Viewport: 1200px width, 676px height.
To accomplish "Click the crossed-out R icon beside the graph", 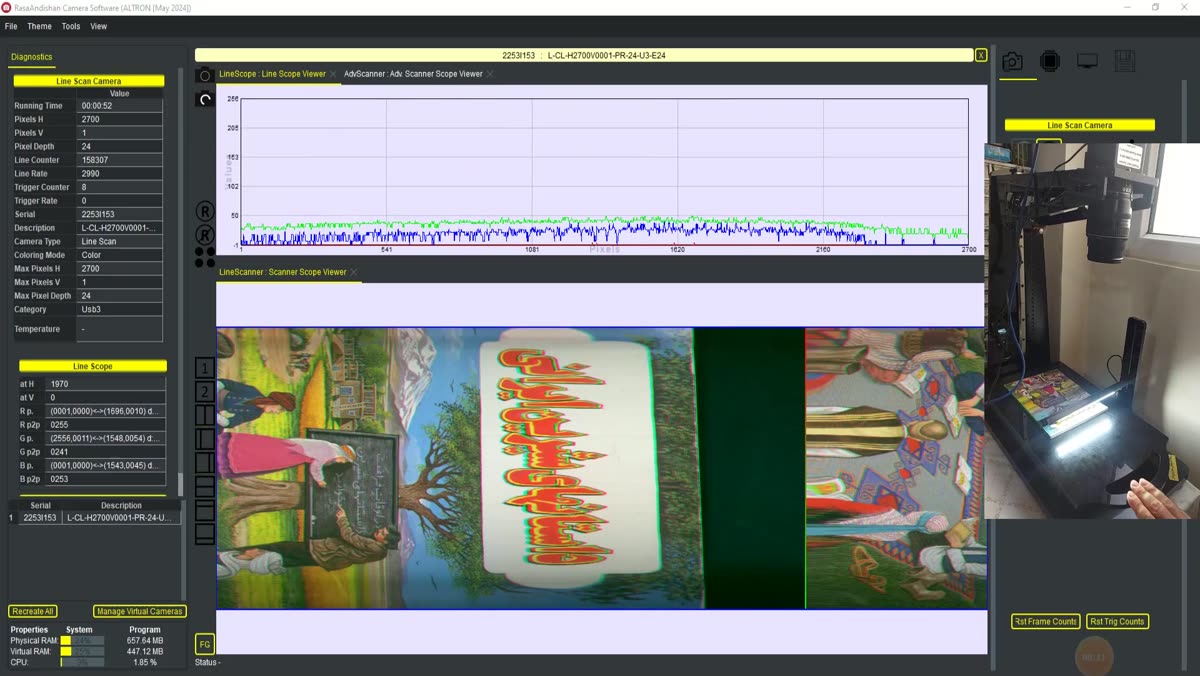I will (x=204, y=235).
